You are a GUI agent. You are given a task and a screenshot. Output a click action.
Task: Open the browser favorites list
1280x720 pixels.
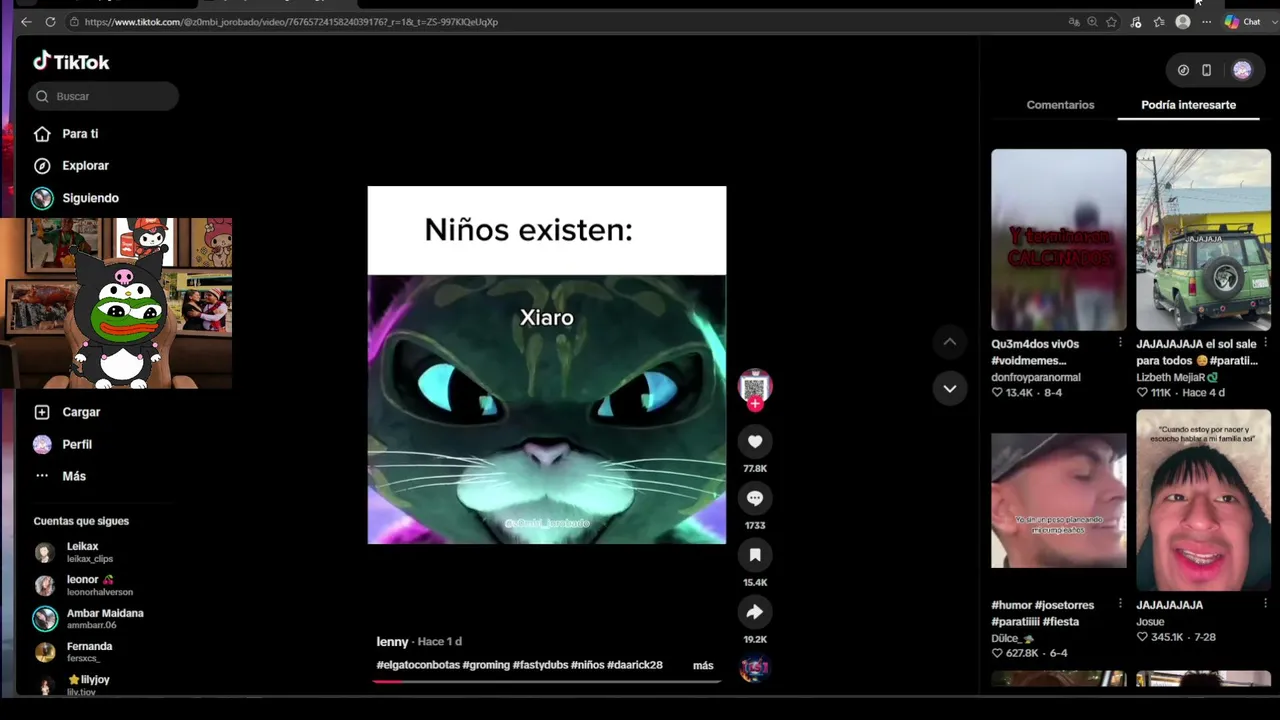click(x=1159, y=22)
